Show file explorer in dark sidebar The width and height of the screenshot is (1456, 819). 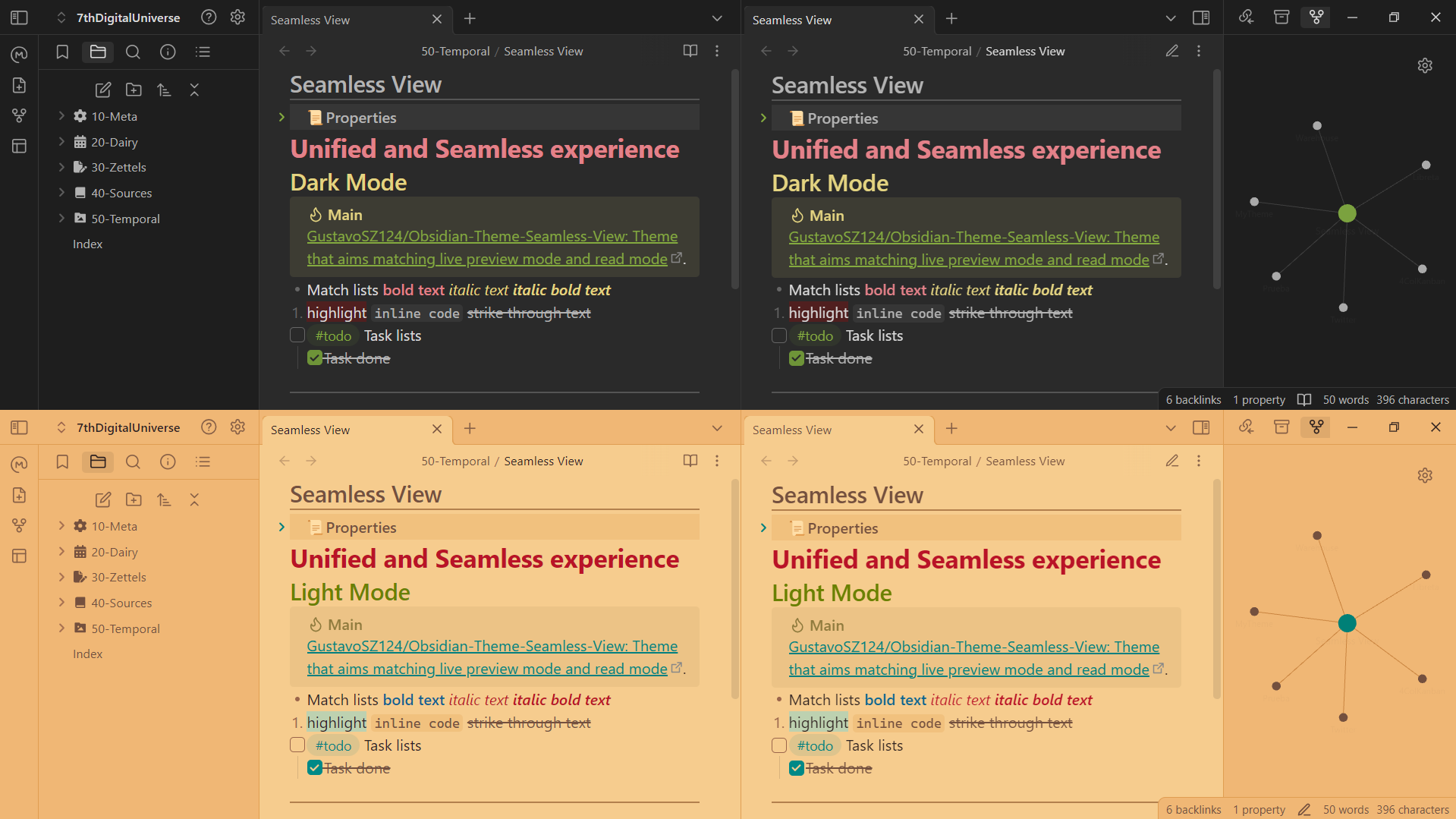coord(98,52)
